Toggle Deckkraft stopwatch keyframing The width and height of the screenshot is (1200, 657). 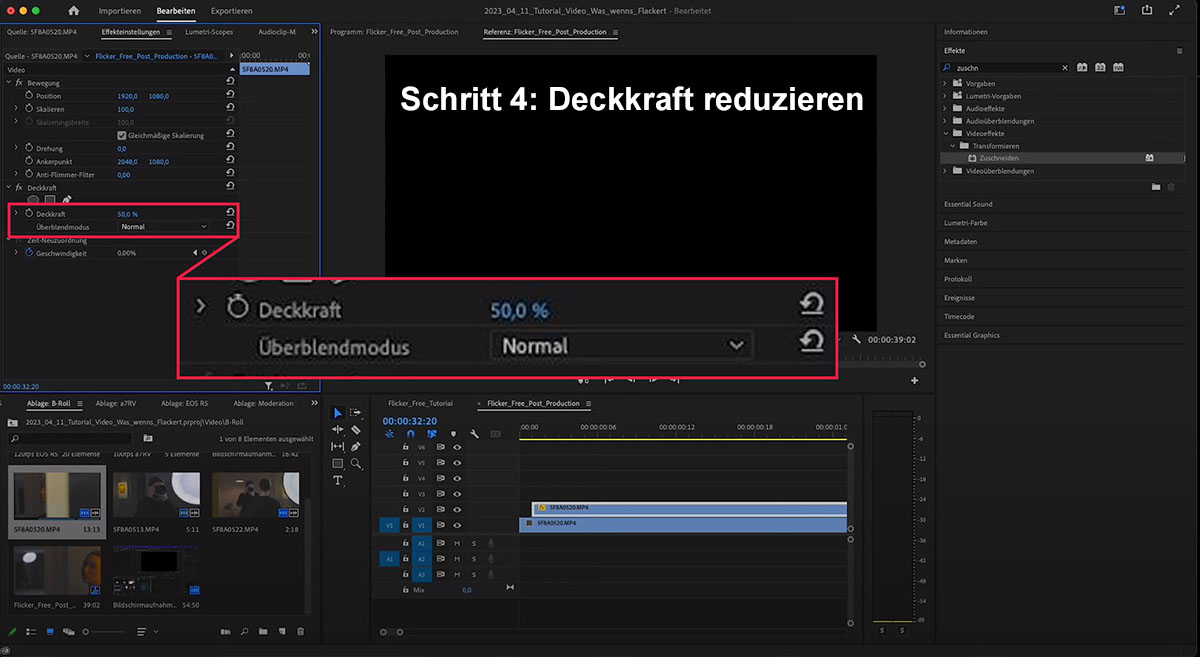tap(29, 214)
